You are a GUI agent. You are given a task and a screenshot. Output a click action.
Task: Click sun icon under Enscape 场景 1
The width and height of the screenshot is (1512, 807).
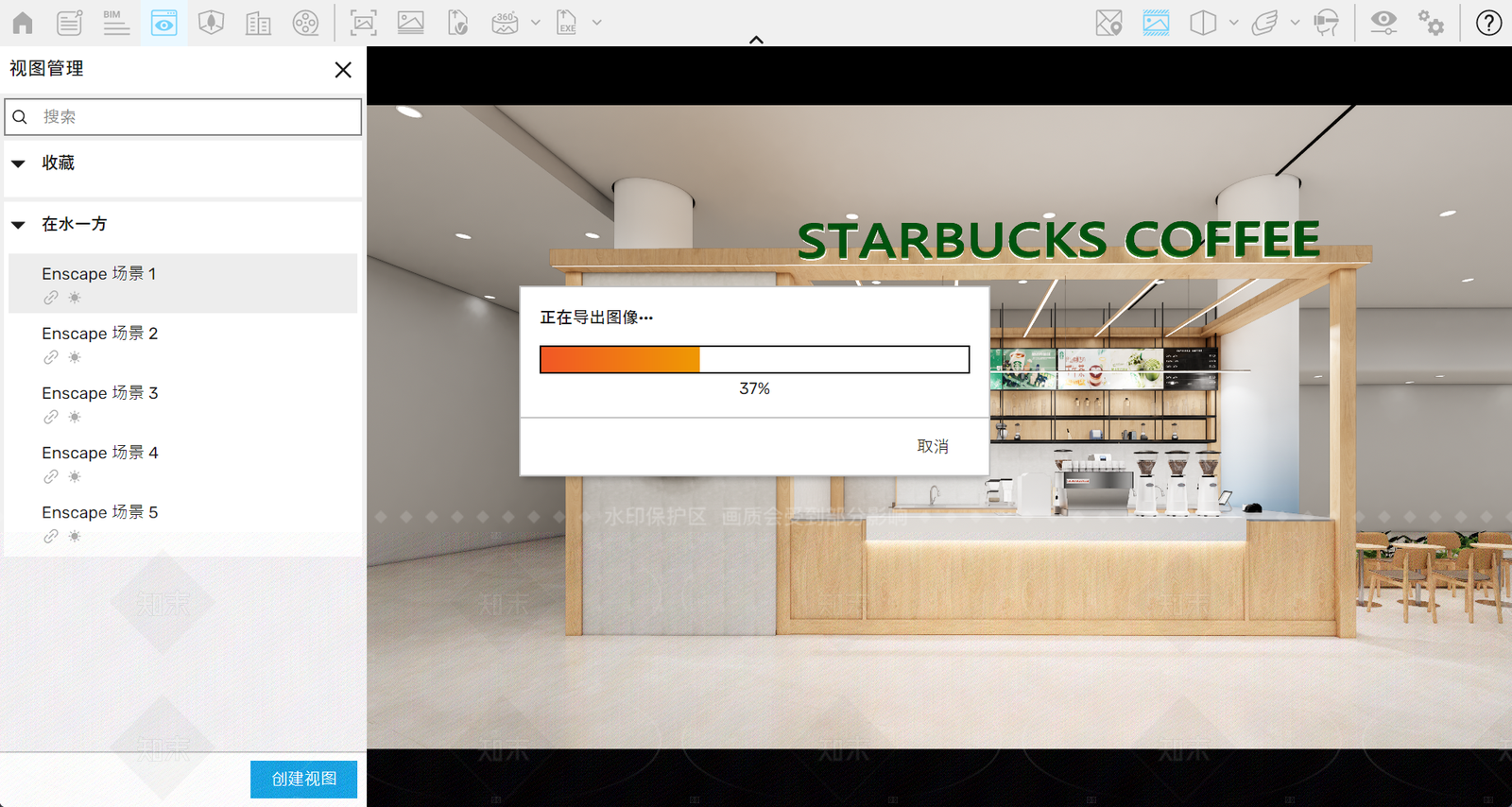coord(75,298)
